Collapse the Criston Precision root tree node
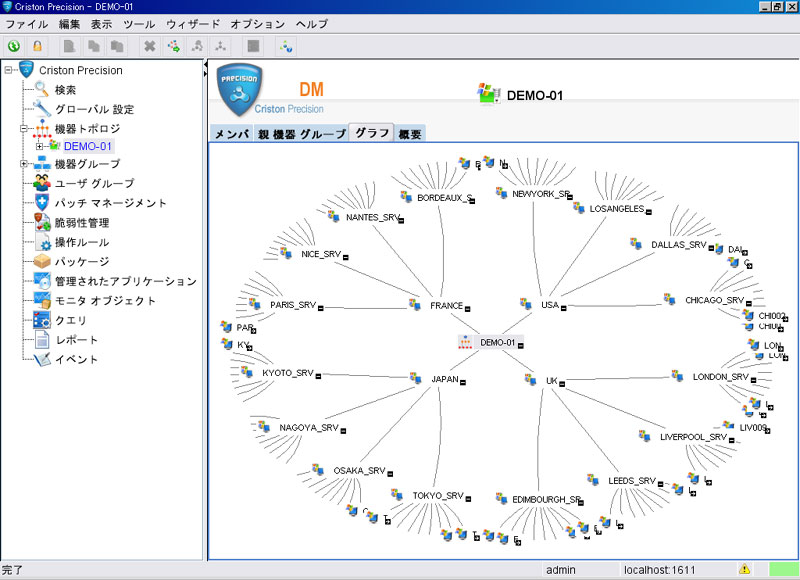This screenshot has height=580, width=800. coord(8,70)
